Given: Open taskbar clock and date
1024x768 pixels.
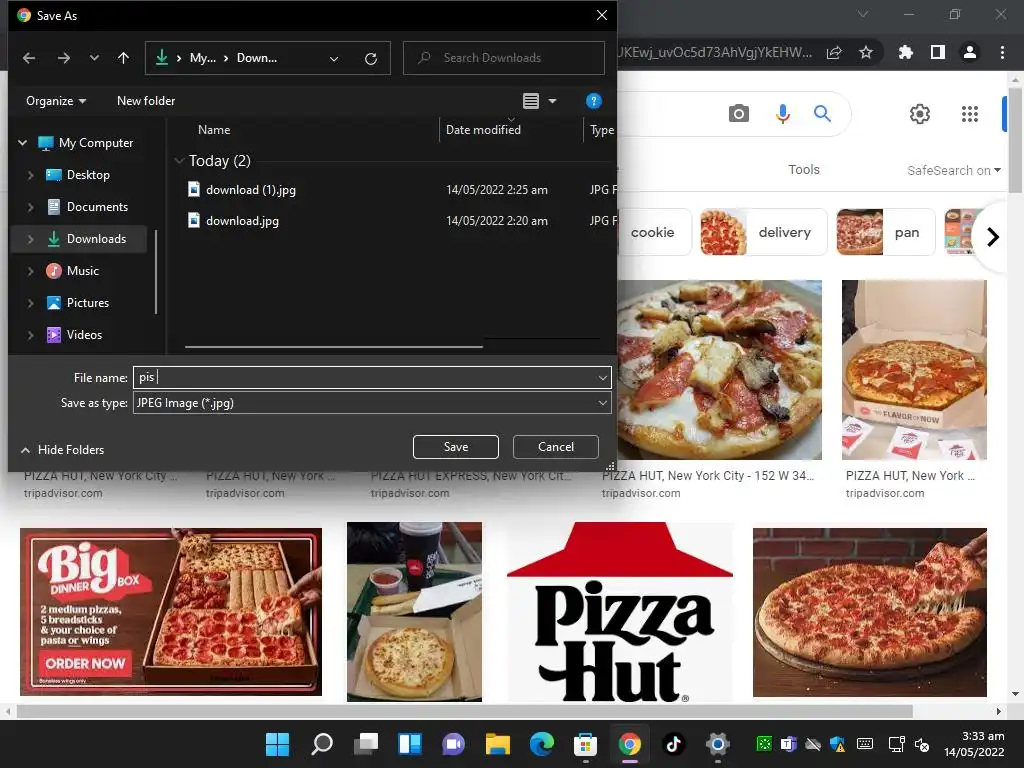Looking at the screenshot, I should coord(974,744).
